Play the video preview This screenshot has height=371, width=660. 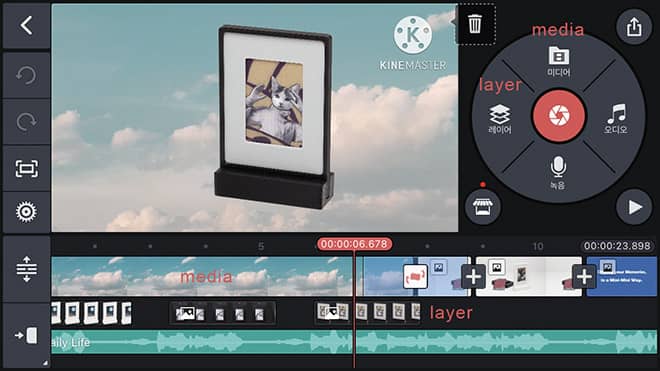click(x=634, y=207)
